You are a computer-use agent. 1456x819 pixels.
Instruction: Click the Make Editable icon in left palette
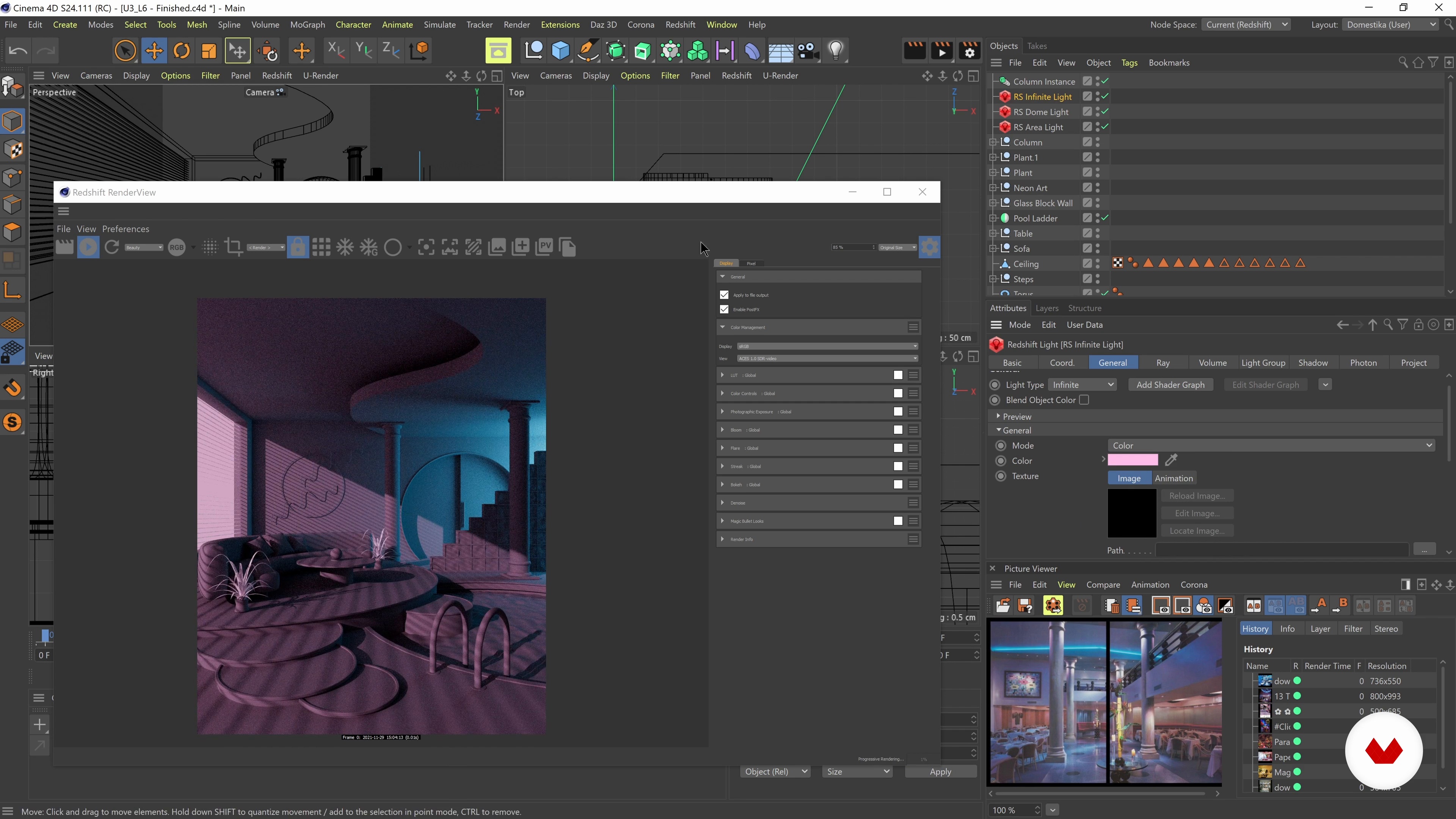13,88
